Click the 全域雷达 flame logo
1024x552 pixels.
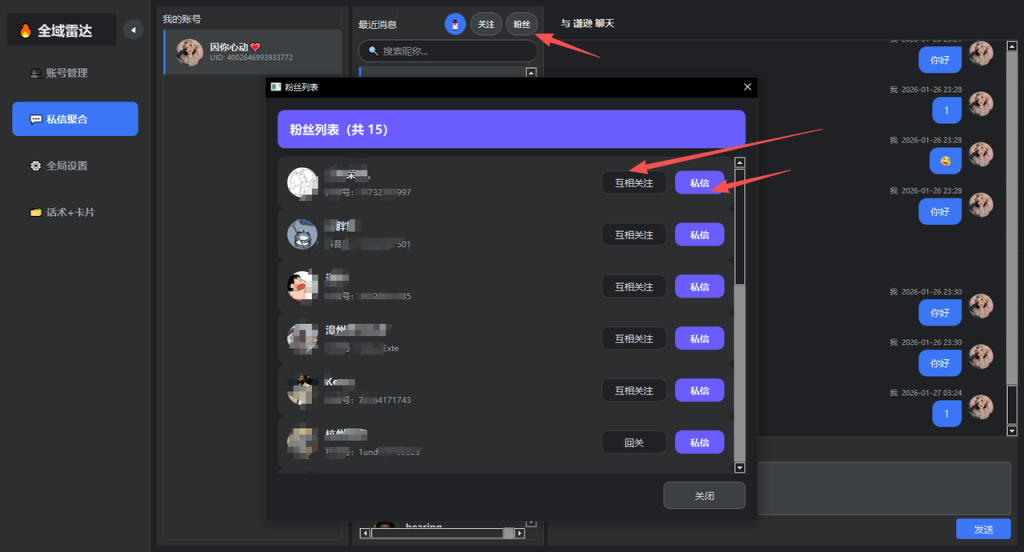click(x=25, y=31)
